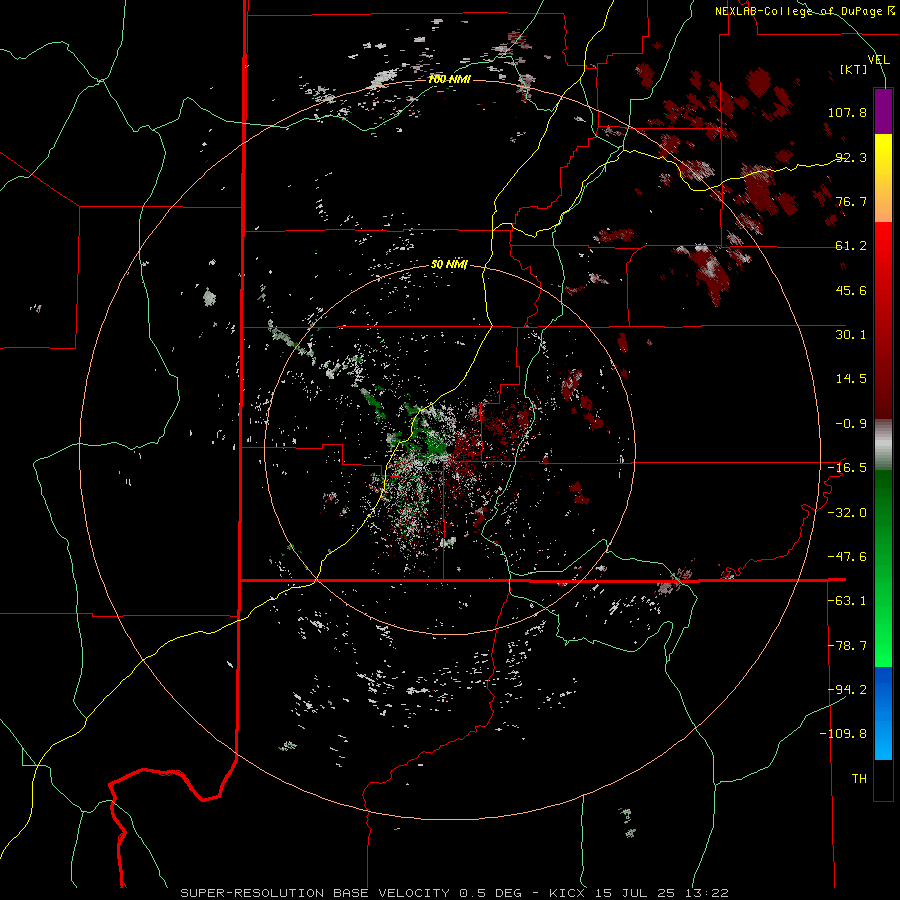Screen dimensions: 900x900
Task: Select the 76.7 velocity scale label
Action: pyautogui.click(x=851, y=201)
